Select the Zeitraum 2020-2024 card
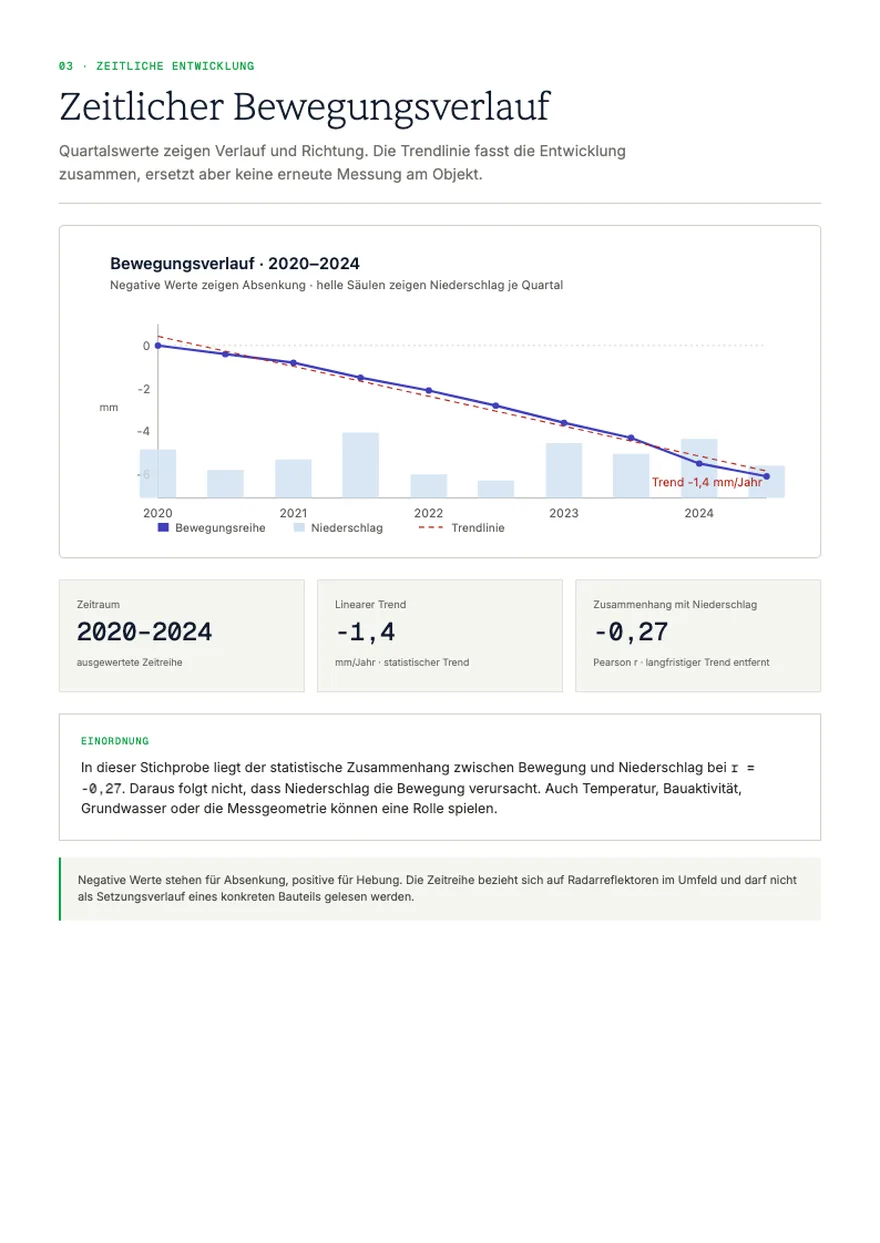The width and height of the screenshot is (880, 1243). [182, 635]
